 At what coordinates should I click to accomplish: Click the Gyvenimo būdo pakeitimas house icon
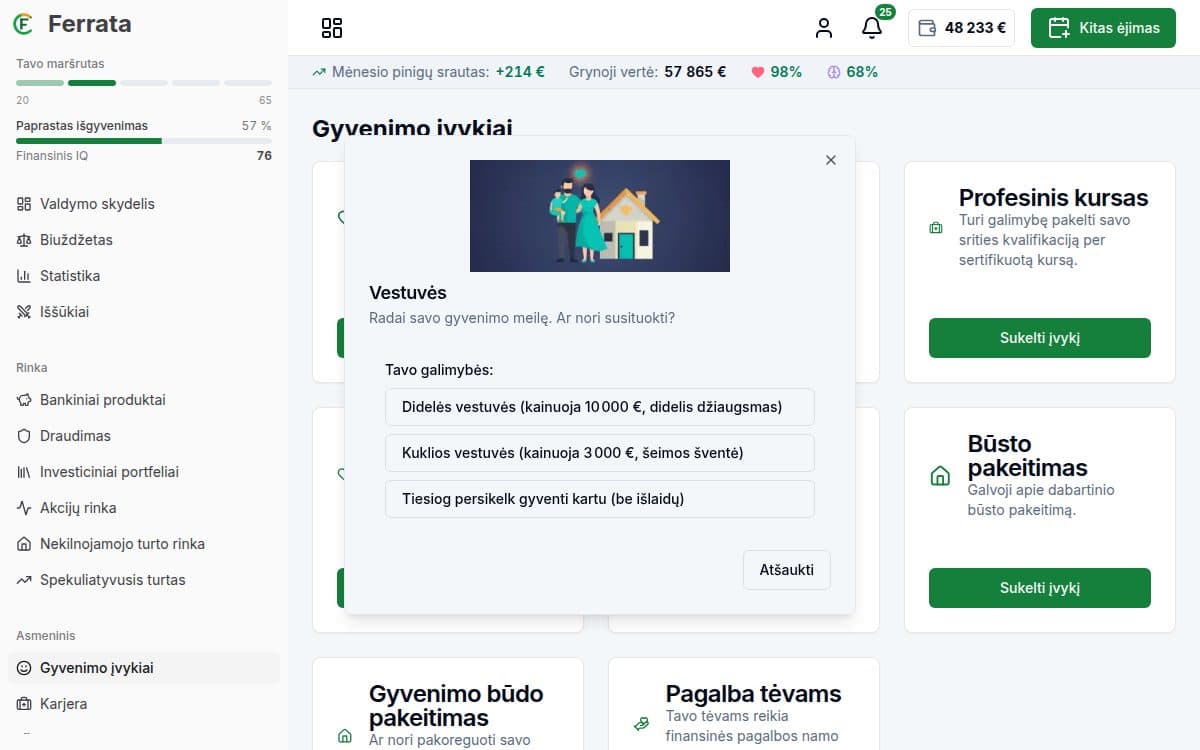(345, 736)
